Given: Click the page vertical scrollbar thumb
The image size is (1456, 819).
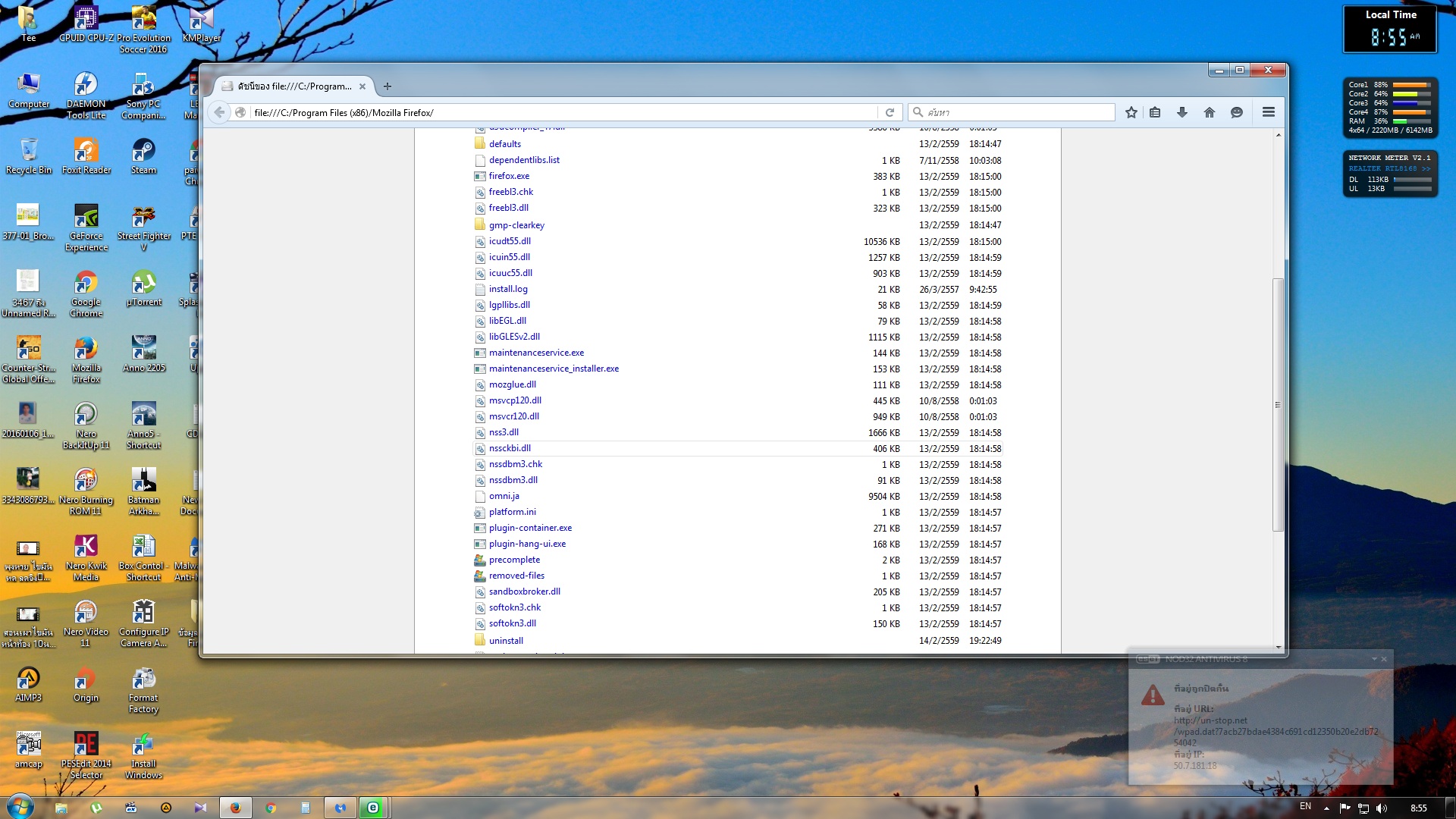Looking at the screenshot, I should (1278, 404).
